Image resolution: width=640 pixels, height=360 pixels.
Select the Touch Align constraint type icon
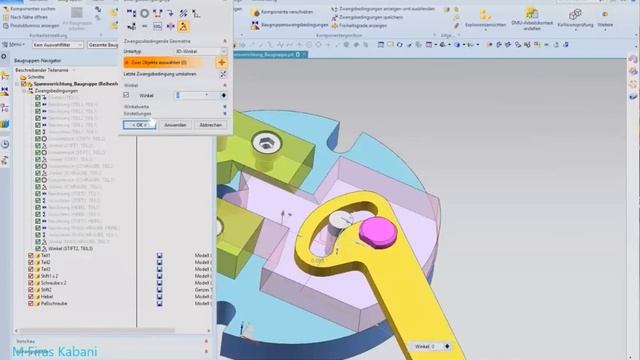[131, 13]
